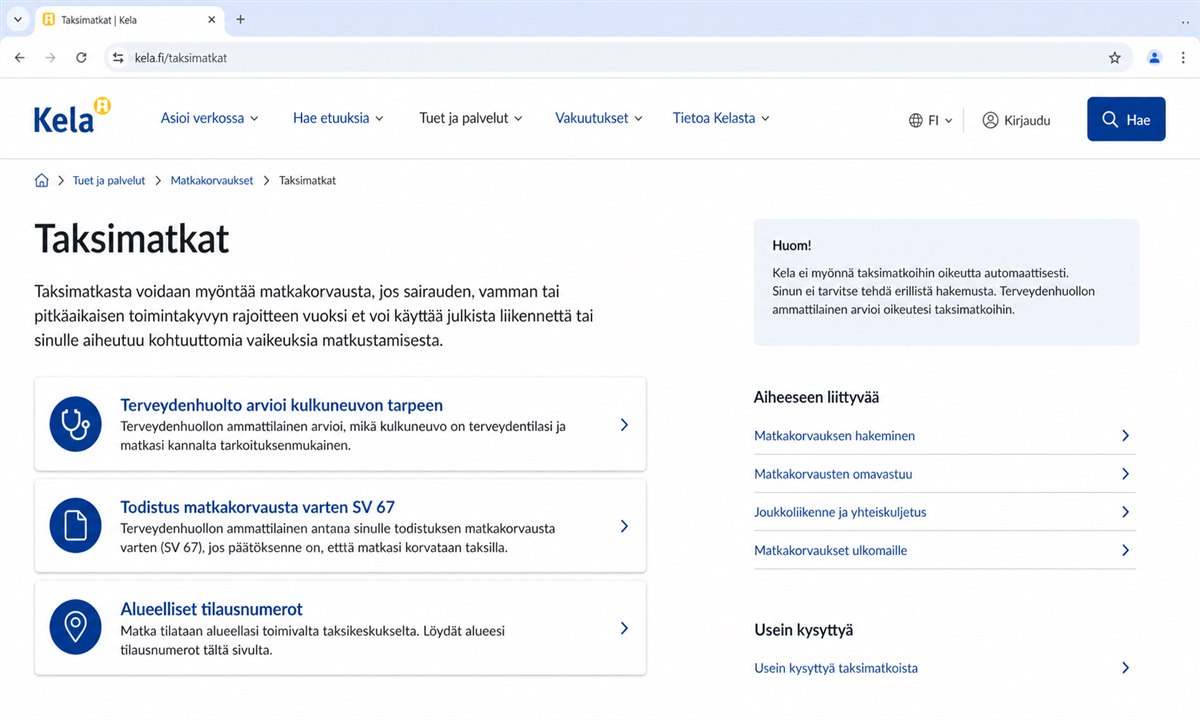Screen dimensions: 1200x720
Task: Expand the Asioi verkossa menu
Action: [x=210, y=118]
